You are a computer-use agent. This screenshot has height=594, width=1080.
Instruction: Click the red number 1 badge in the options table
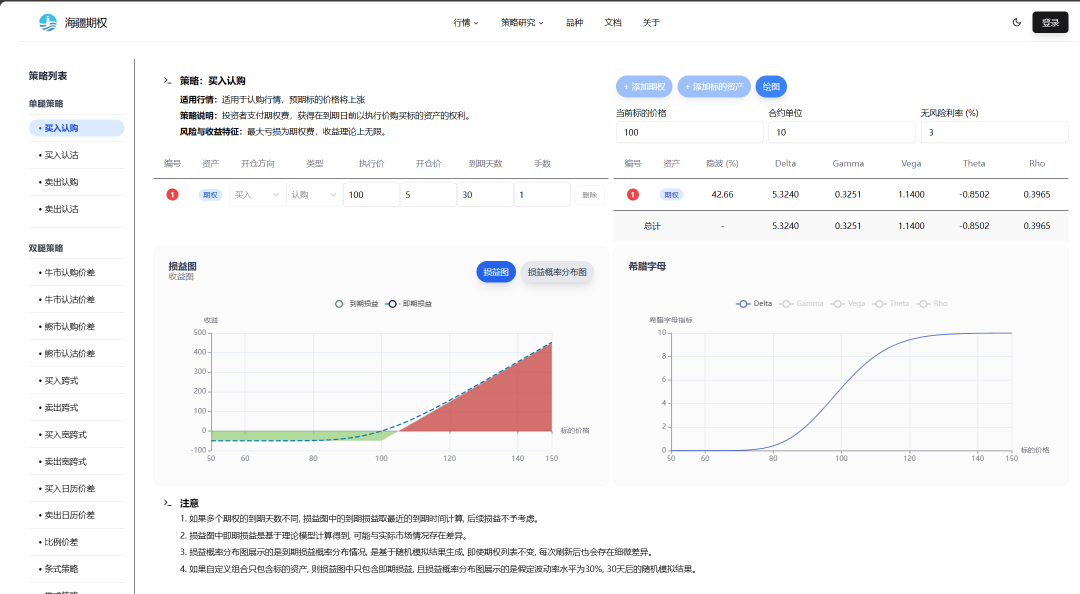click(x=172, y=195)
